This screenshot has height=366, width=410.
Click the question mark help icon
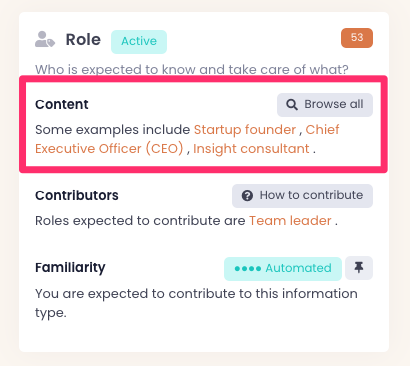point(247,196)
